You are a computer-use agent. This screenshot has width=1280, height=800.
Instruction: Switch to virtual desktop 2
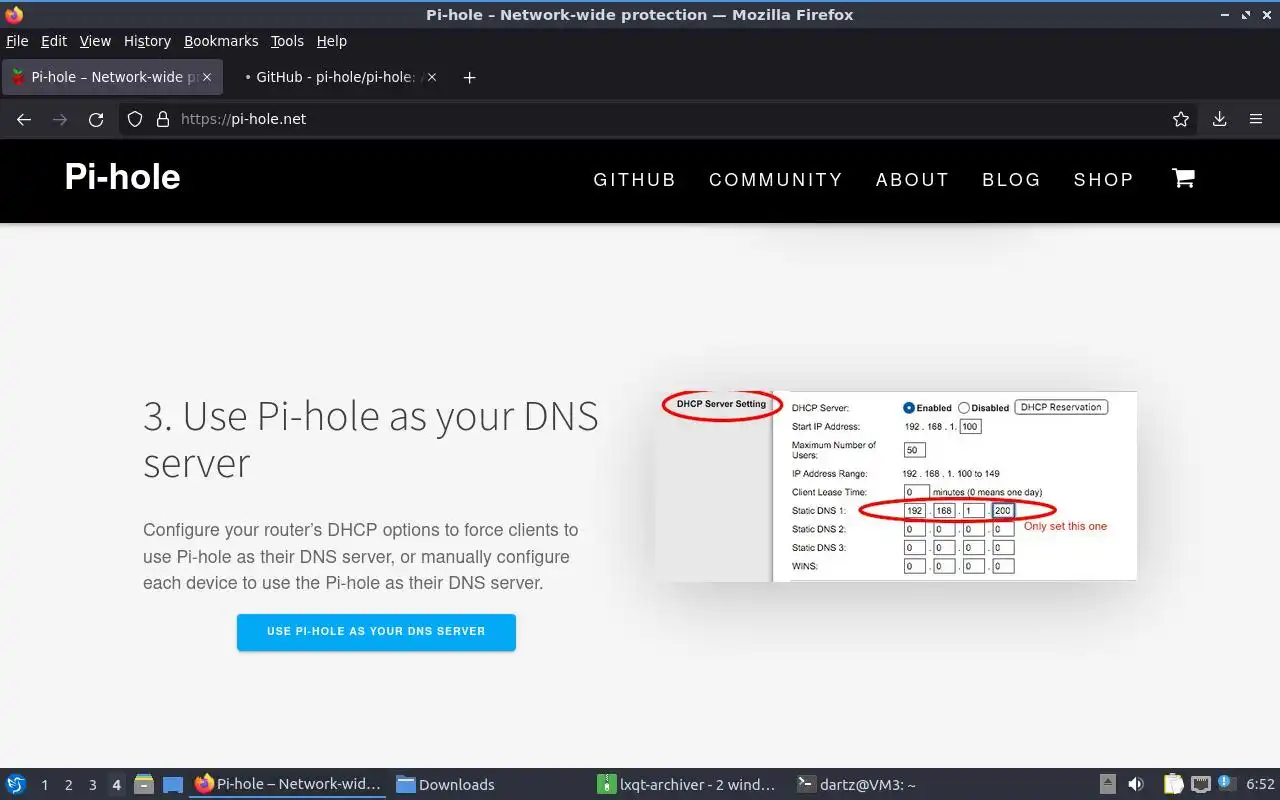[68, 784]
